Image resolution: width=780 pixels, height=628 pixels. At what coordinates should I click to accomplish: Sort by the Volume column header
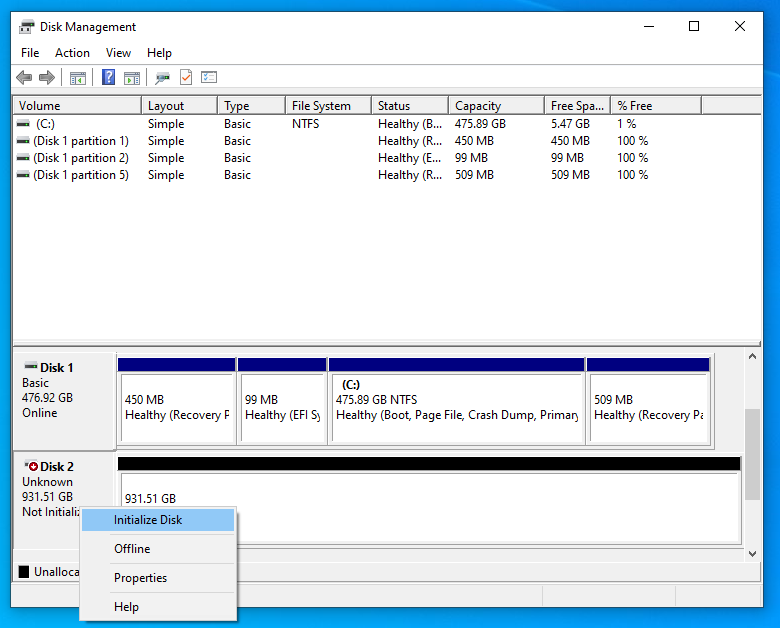(x=77, y=105)
